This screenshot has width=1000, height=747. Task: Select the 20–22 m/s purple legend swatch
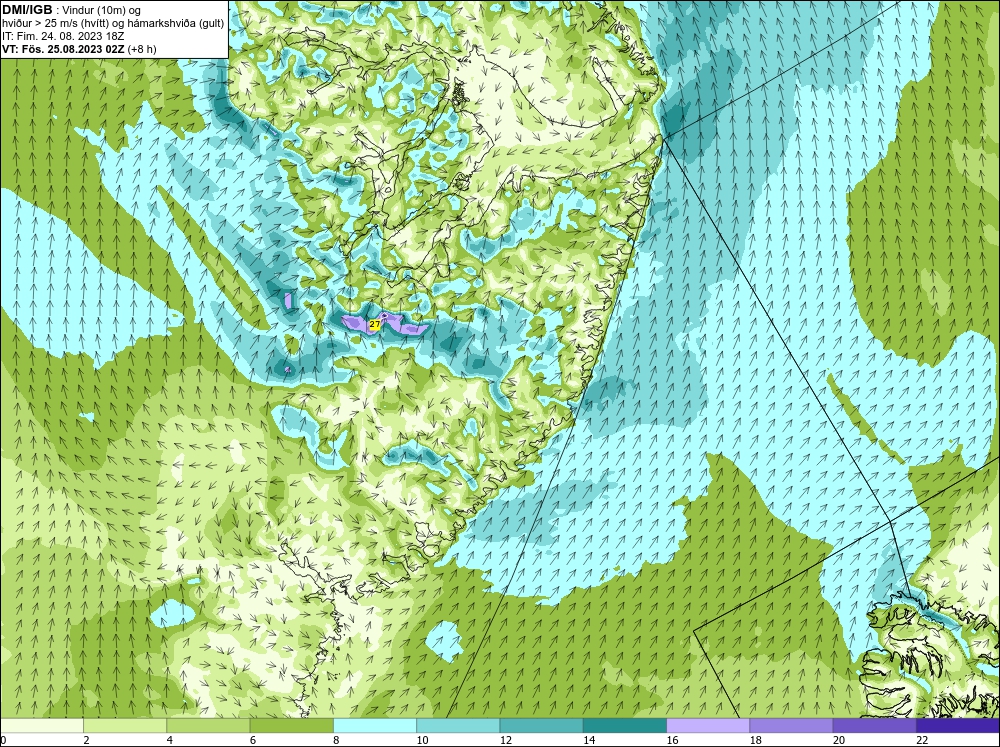[874, 725]
